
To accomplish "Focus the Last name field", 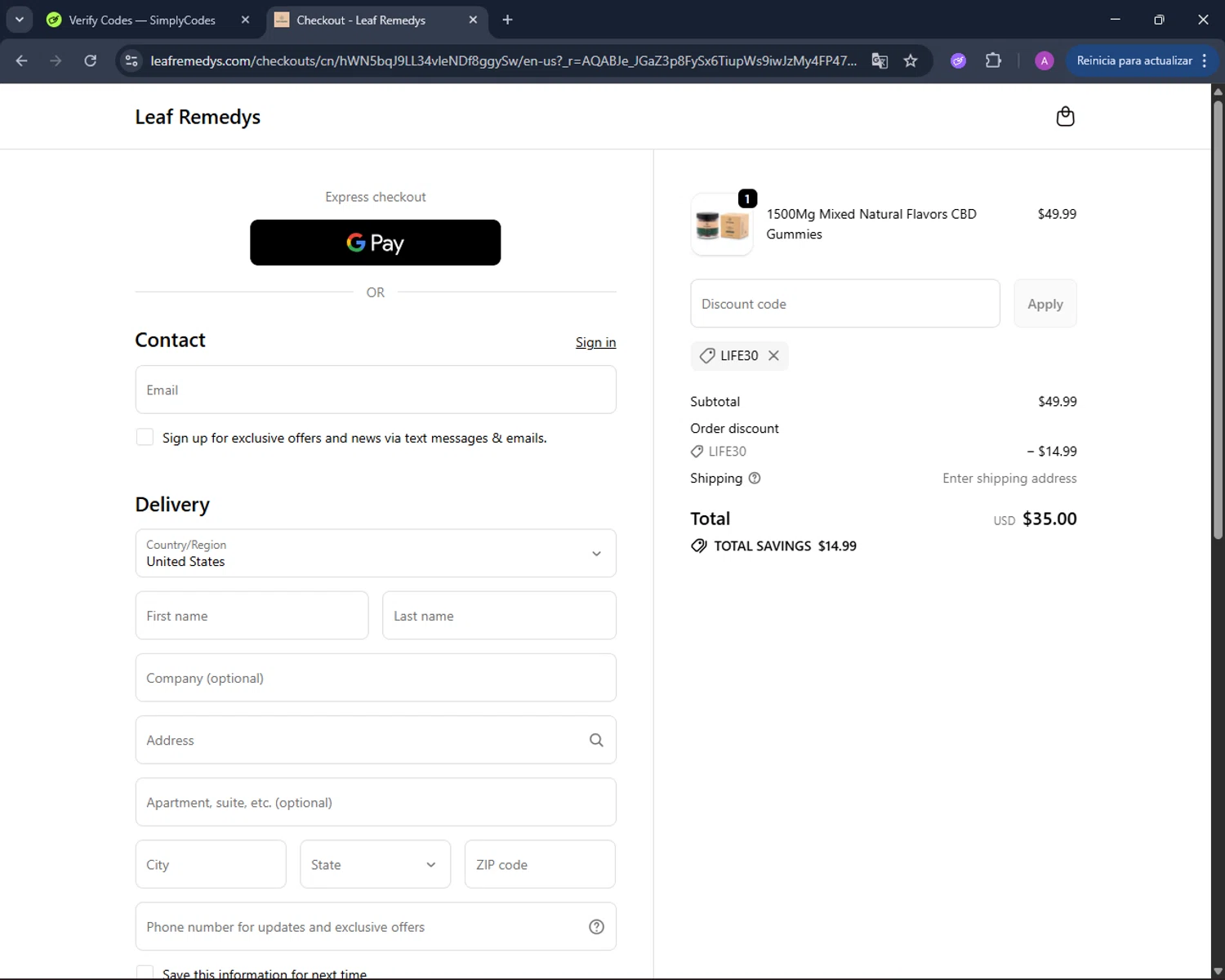I will point(499,616).
